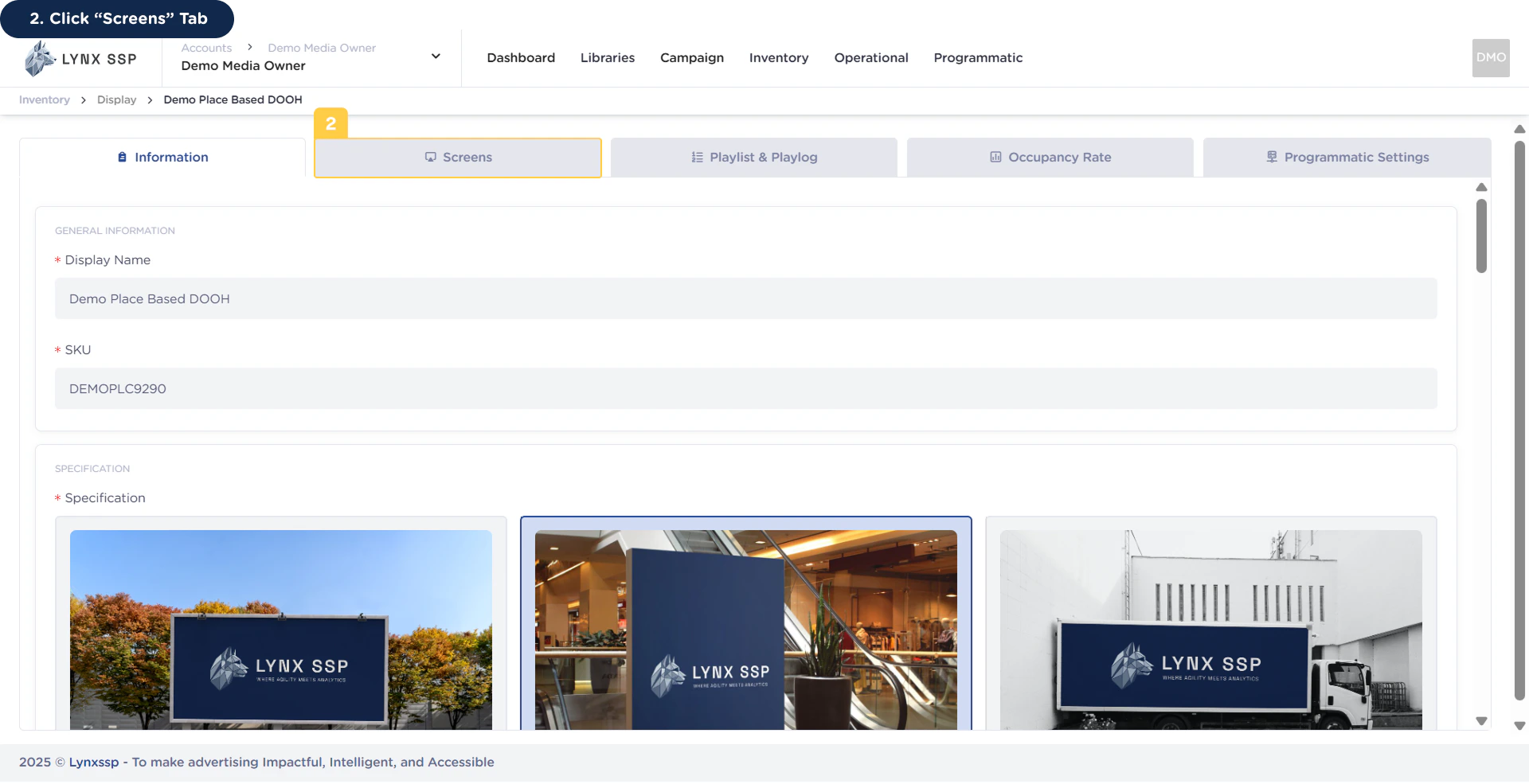The width and height of the screenshot is (1529, 784).
Task: Click the Lynx SSP logo
Action: pos(80,57)
